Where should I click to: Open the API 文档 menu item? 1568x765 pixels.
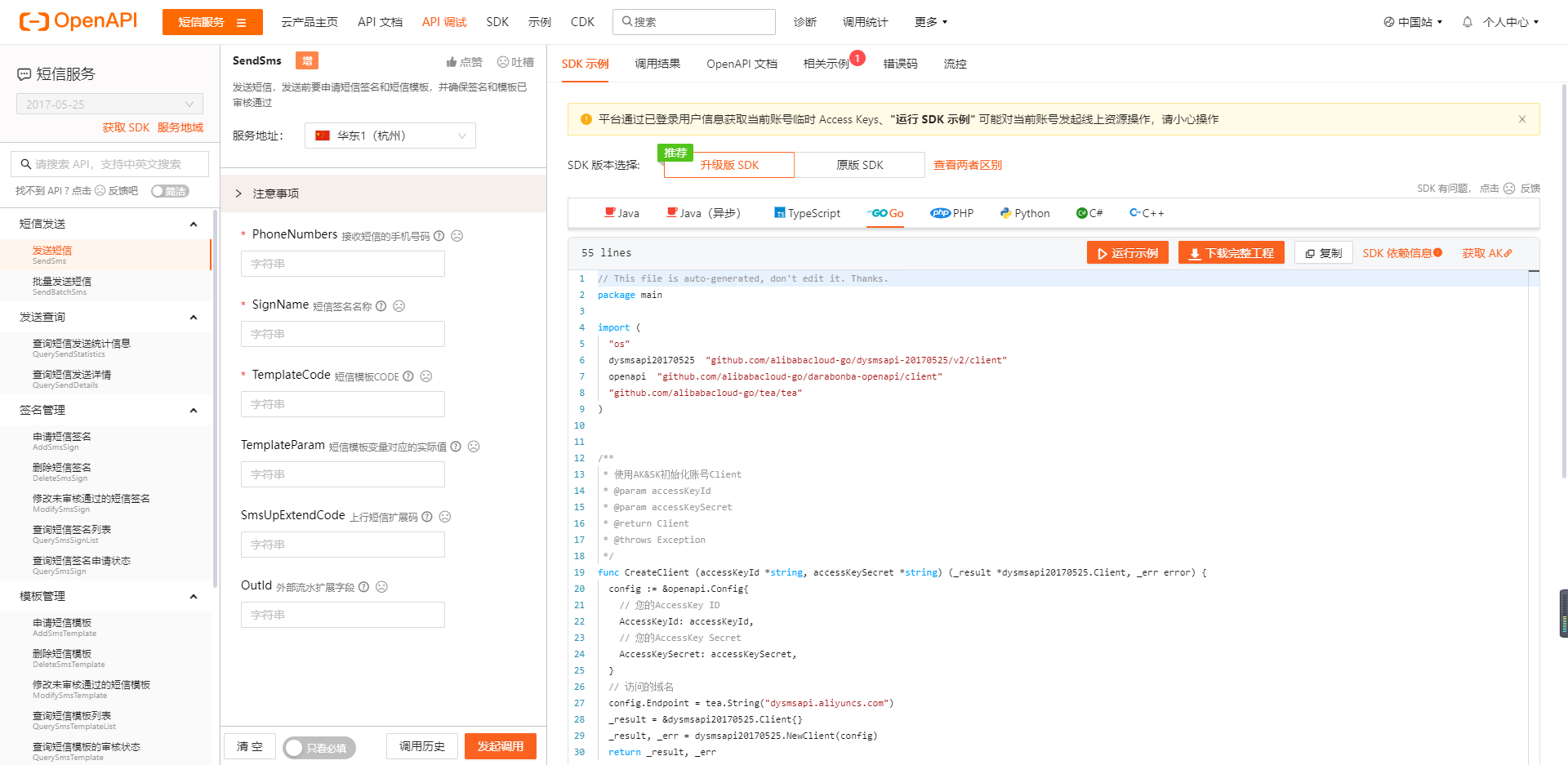click(380, 22)
